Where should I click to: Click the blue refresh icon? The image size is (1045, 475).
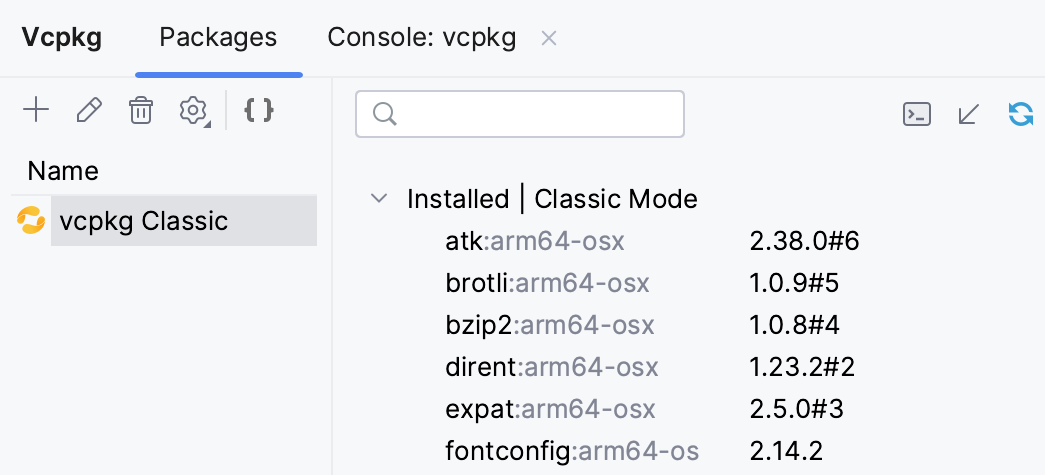pyautogui.click(x=1021, y=114)
